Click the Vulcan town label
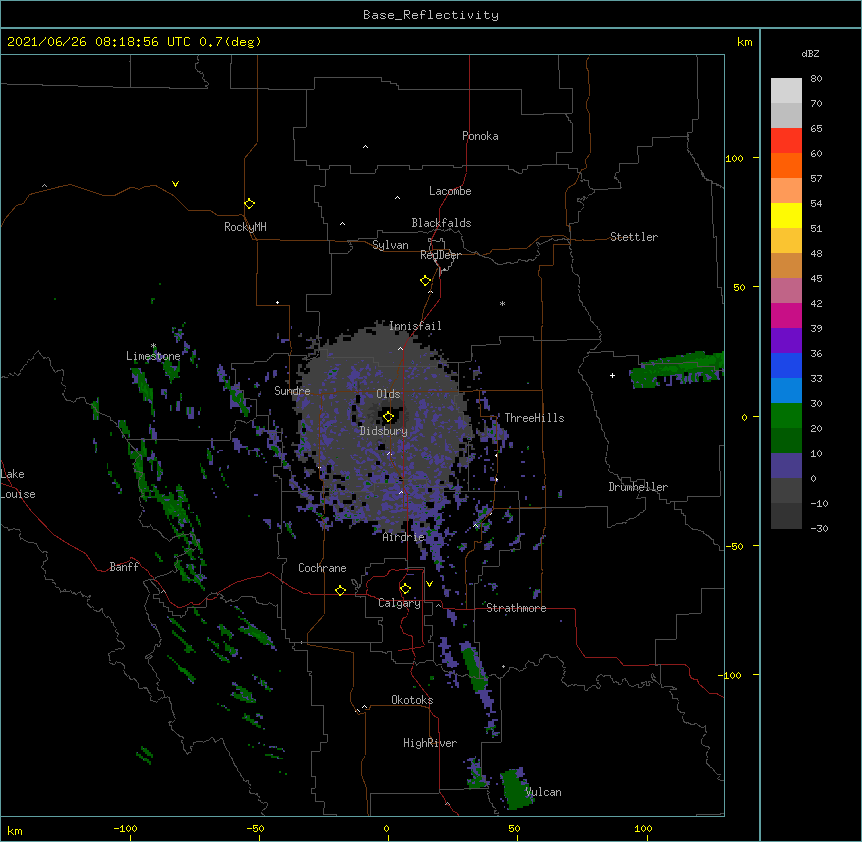Image resolution: width=862 pixels, height=842 pixels. point(543,792)
